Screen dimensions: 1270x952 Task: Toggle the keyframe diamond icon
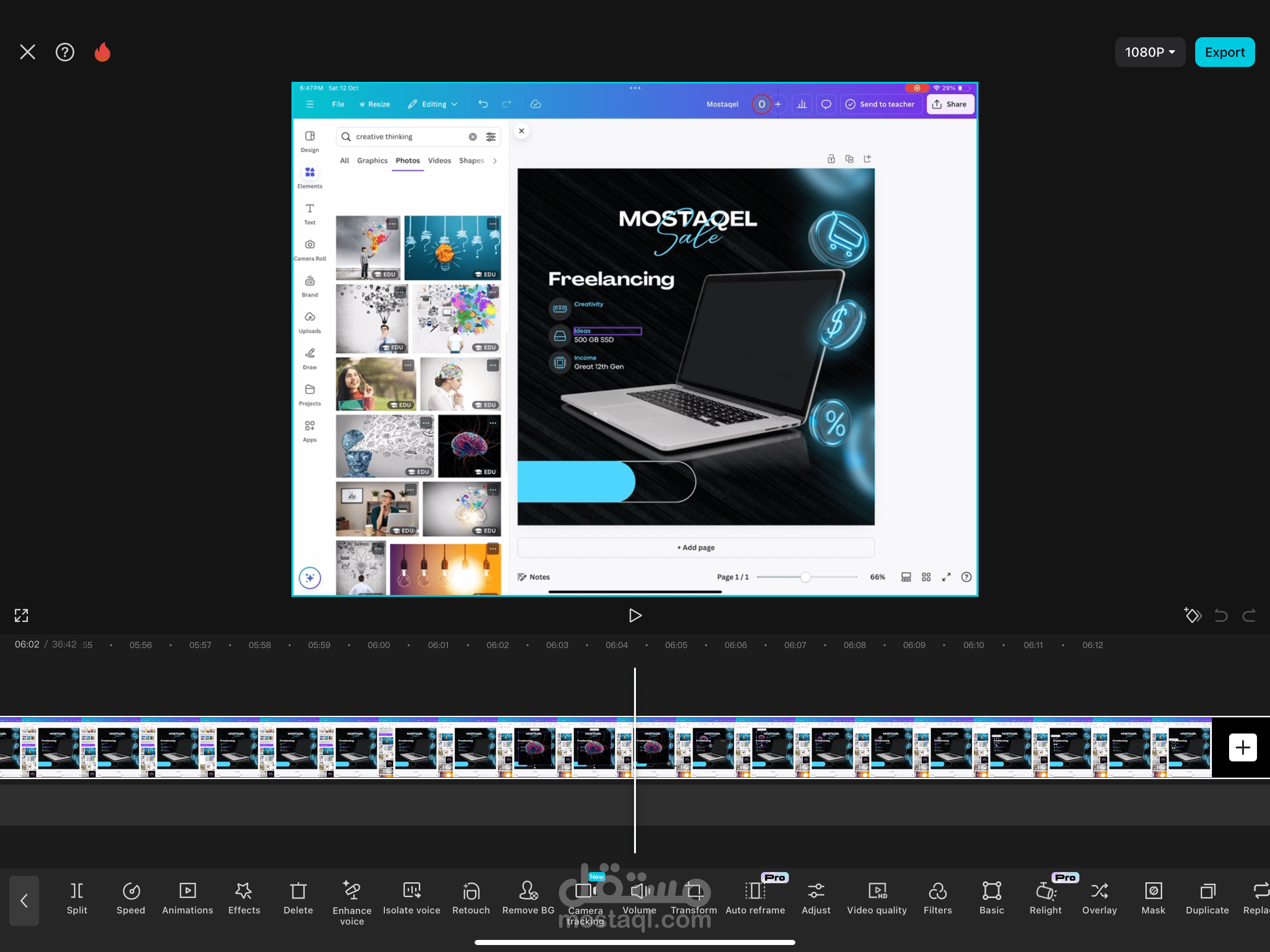pyautogui.click(x=1192, y=615)
